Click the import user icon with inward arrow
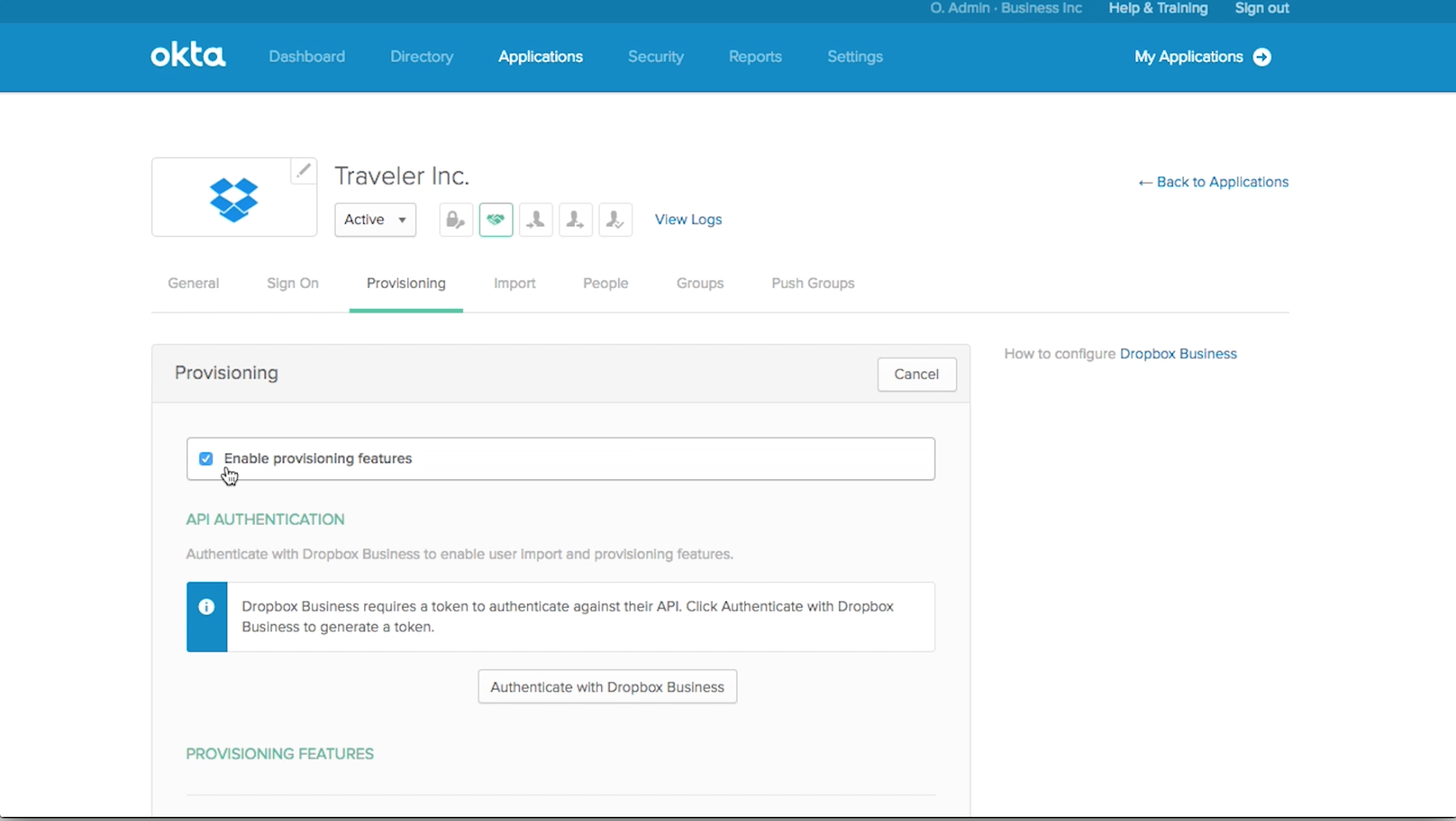 (x=536, y=219)
